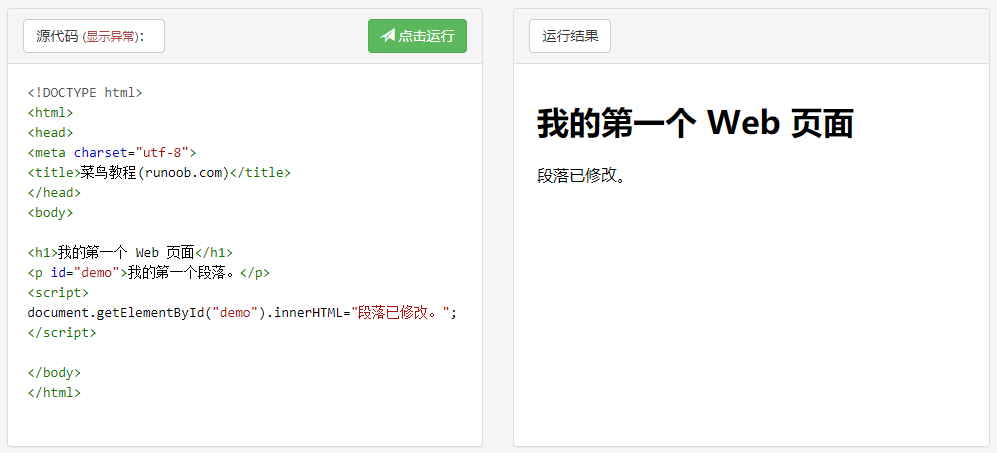Click the closing </body> tag line
This screenshot has height=453, width=997.
pos(55,372)
